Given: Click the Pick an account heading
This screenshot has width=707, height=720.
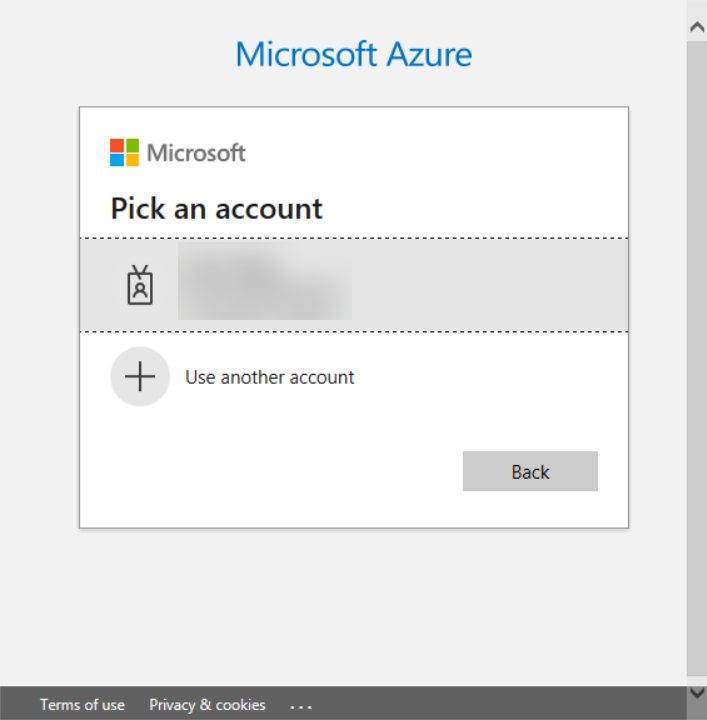Looking at the screenshot, I should click(x=217, y=208).
